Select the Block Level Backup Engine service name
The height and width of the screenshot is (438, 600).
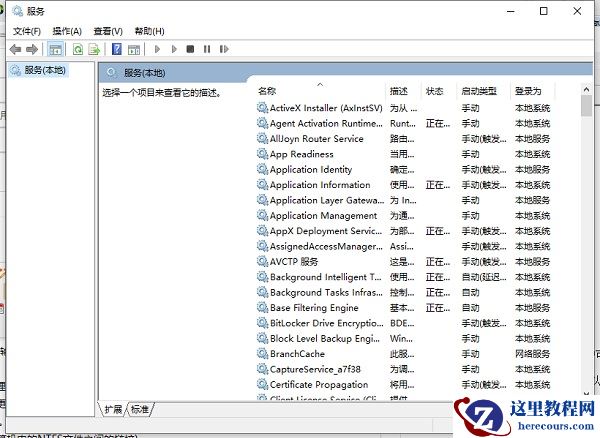325,339
